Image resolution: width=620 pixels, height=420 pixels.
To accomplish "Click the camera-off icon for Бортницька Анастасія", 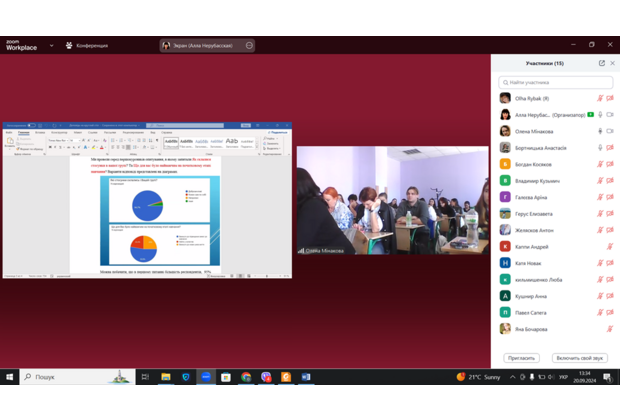I will pyautogui.click(x=610, y=148).
